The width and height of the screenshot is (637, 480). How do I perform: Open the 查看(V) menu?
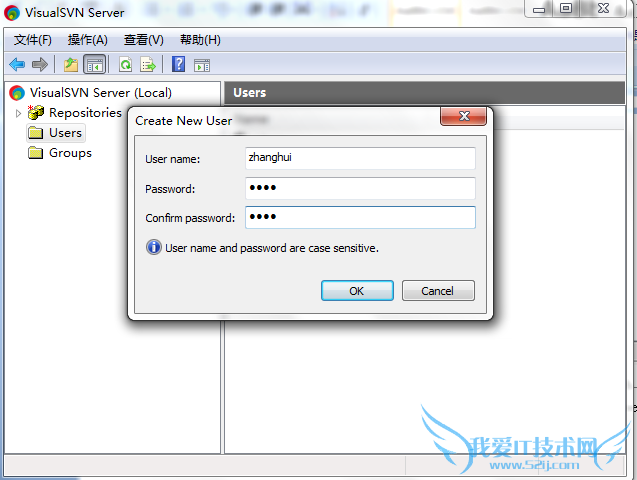pyautogui.click(x=143, y=40)
